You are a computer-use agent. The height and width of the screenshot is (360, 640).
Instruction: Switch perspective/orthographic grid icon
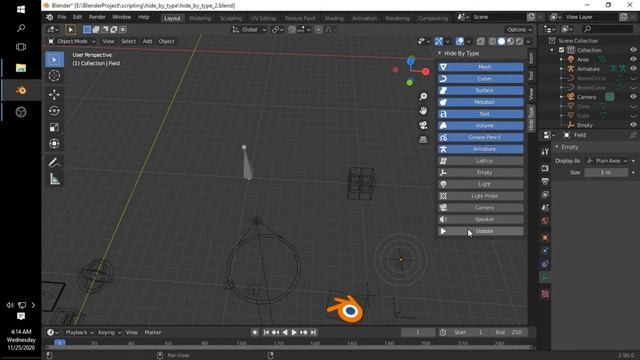click(x=423, y=140)
